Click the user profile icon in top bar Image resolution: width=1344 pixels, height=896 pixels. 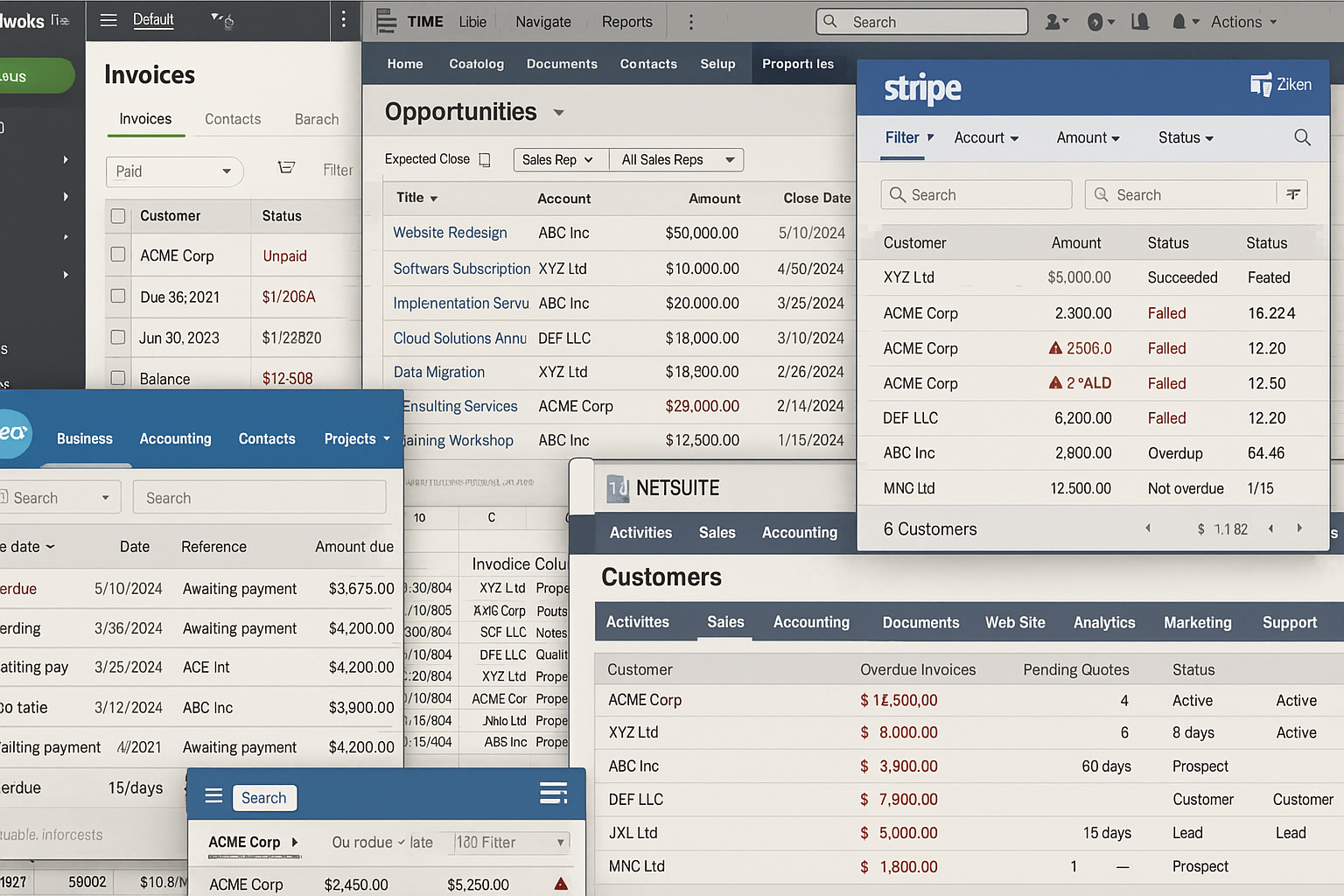click(1056, 22)
